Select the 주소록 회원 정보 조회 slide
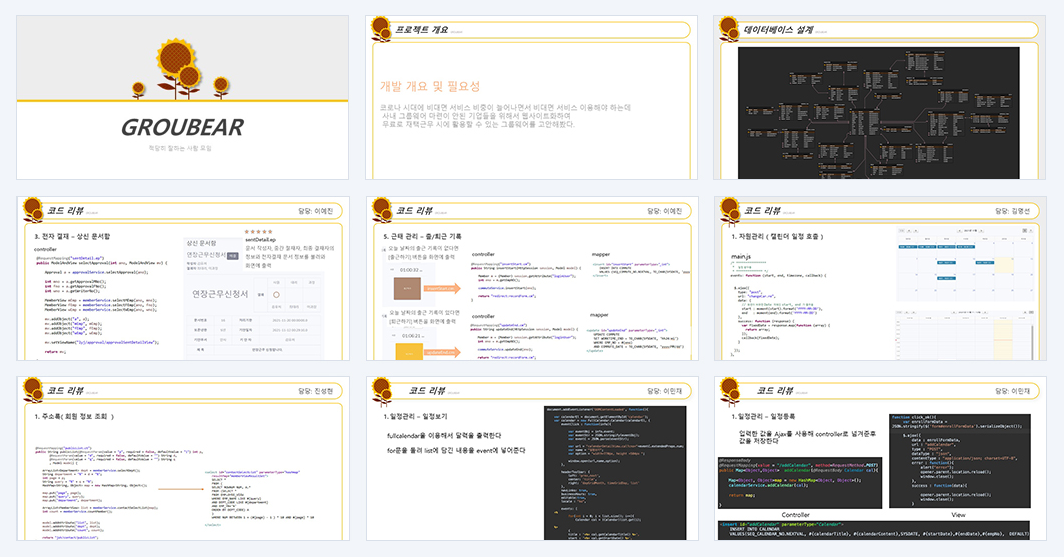 pyautogui.click(x=183, y=459)
